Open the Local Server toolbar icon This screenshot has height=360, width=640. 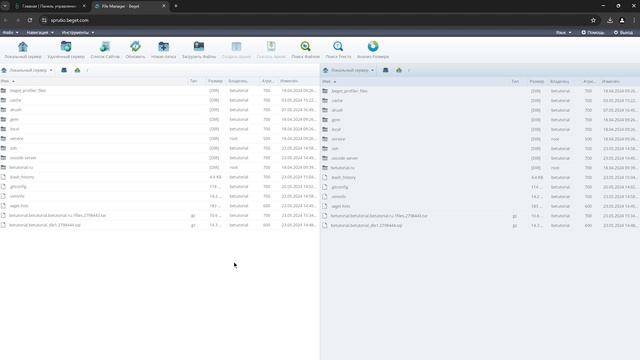23,50
